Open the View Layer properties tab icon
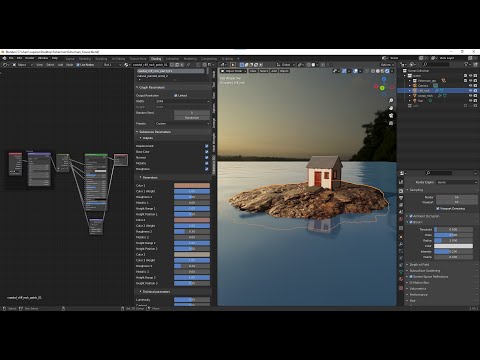The height and width of the screenshot is (360, 480). click(401, 205)
